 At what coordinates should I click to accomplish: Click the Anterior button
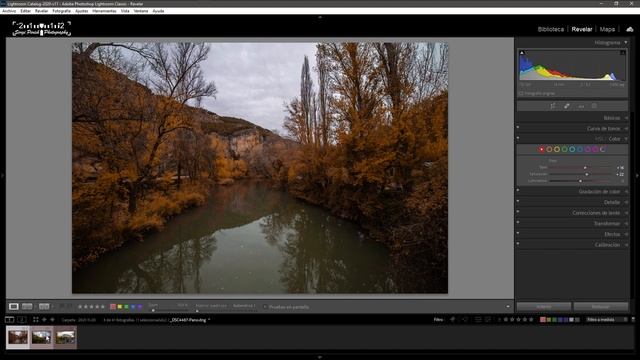click(544, 307)
